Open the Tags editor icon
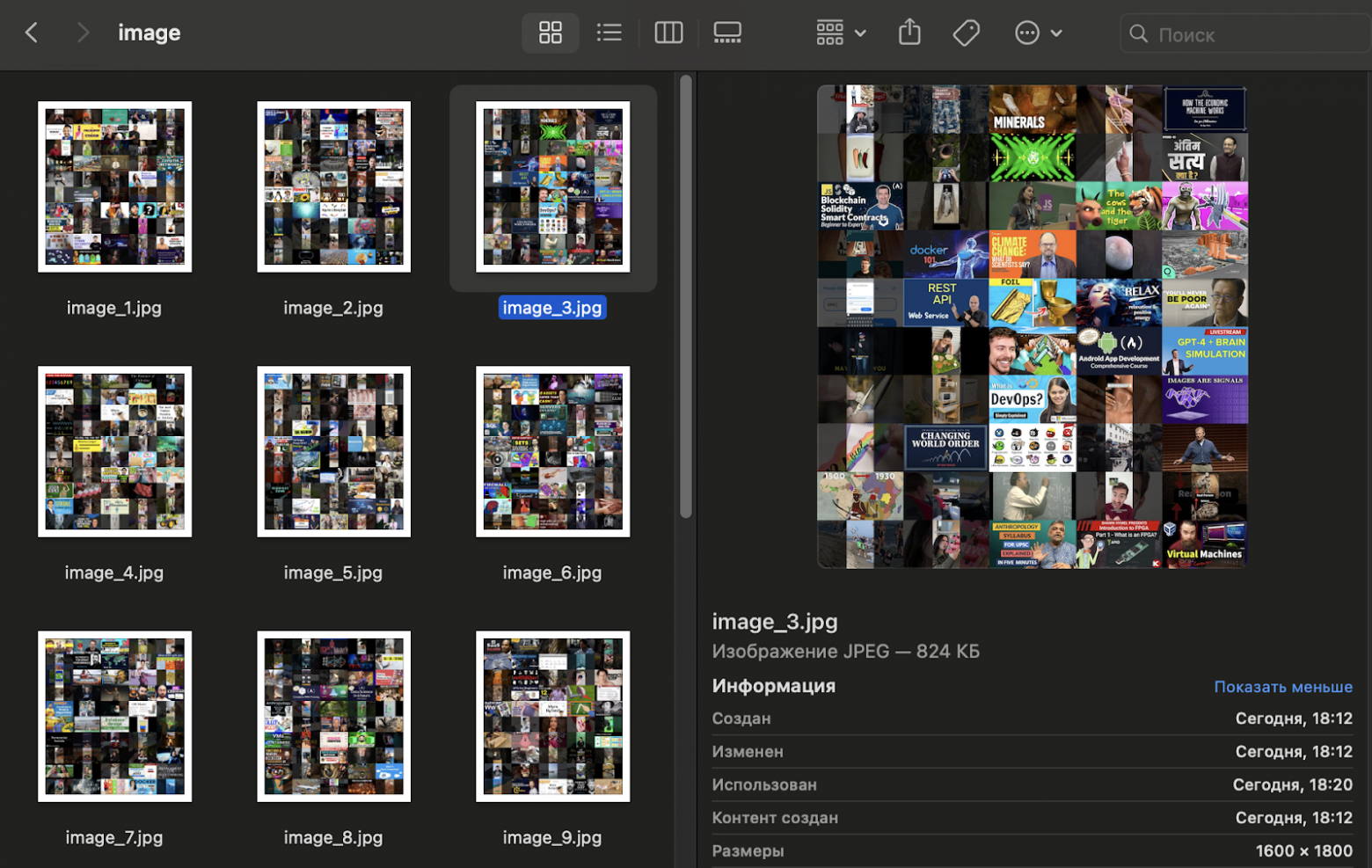1372x868 pixels. 966,33
